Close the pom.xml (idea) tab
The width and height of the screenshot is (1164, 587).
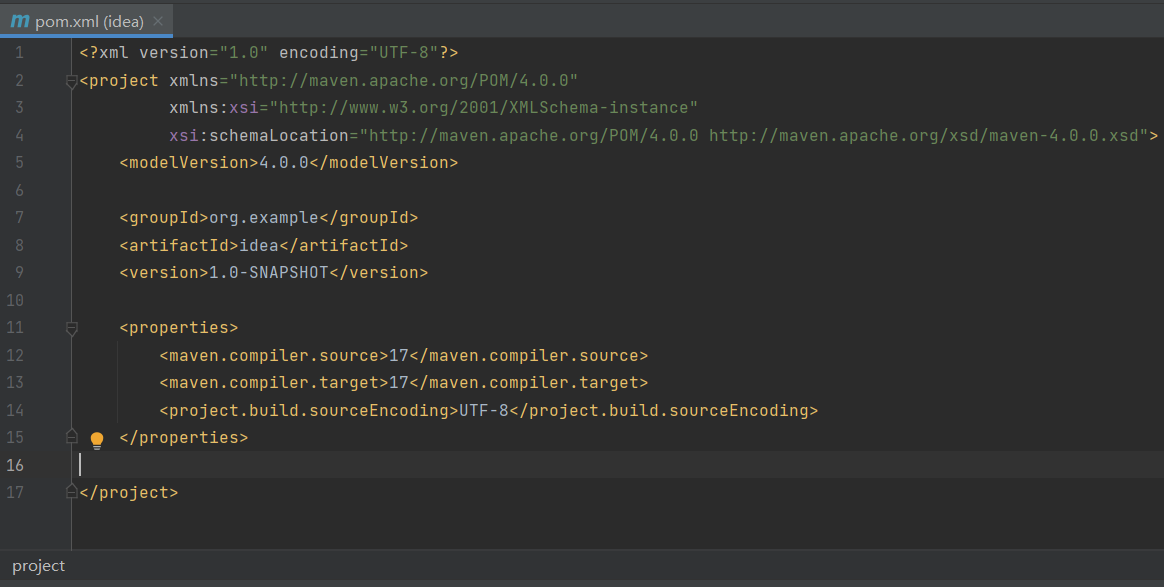pos(158,21)
